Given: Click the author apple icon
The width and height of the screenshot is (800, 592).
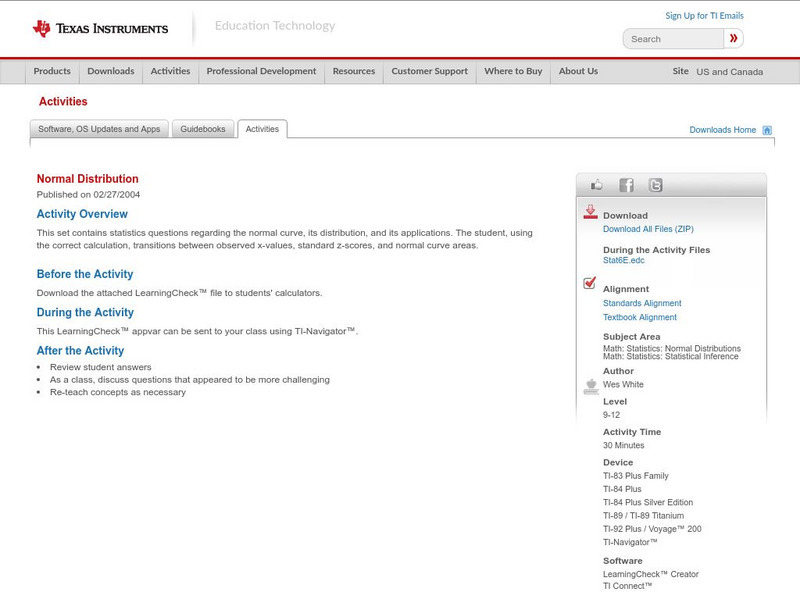Looking at the screenshot, I should coord(590,385).
